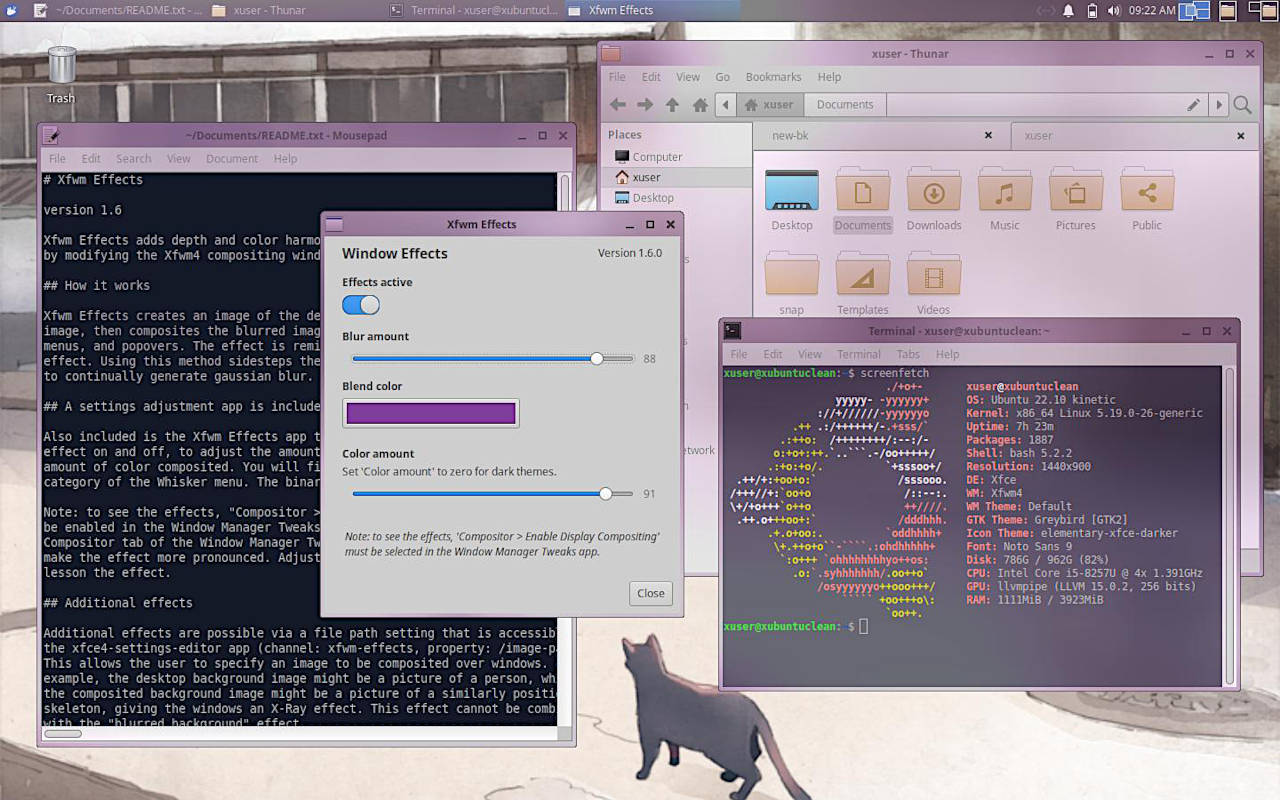Go back in Thunar toolbar

[x=618, y=104]
